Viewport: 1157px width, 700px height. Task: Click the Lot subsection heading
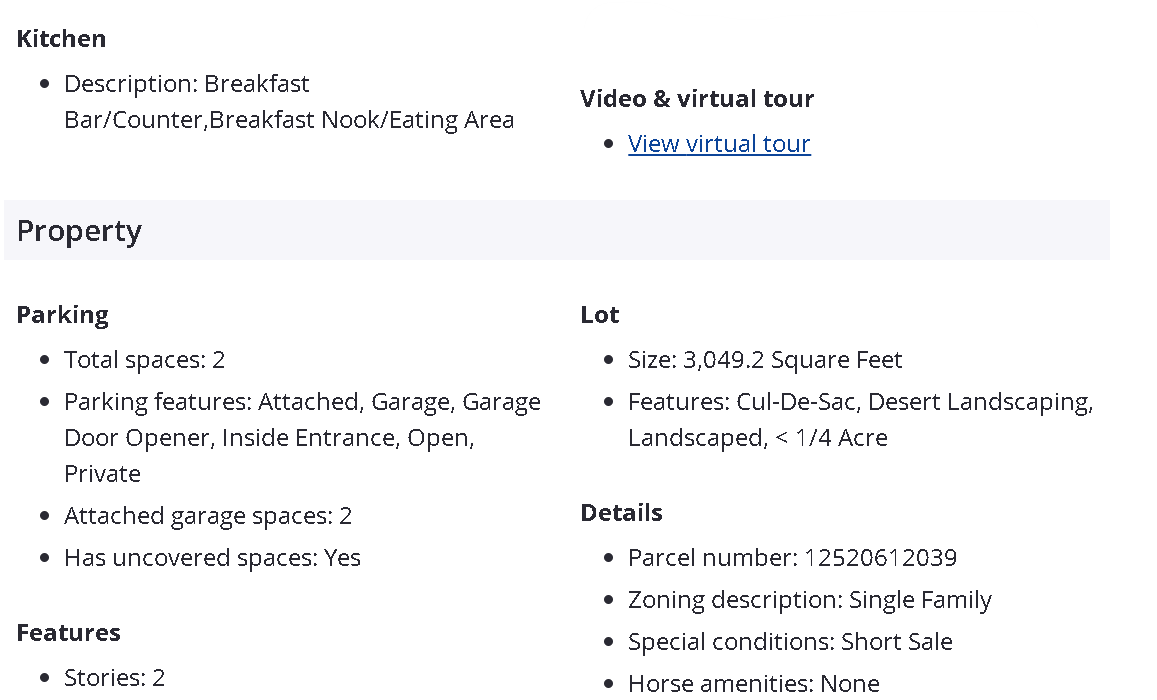600,315
